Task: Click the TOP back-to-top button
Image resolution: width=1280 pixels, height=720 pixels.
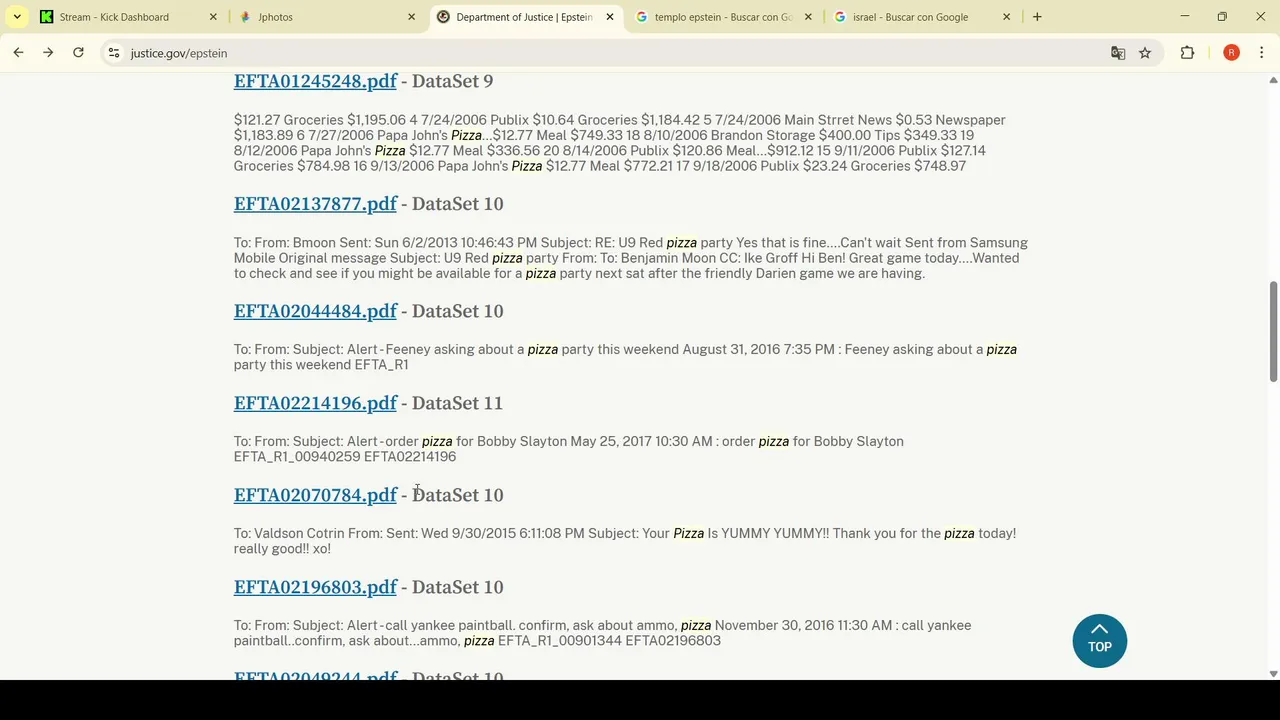Action: [1100, 640]
